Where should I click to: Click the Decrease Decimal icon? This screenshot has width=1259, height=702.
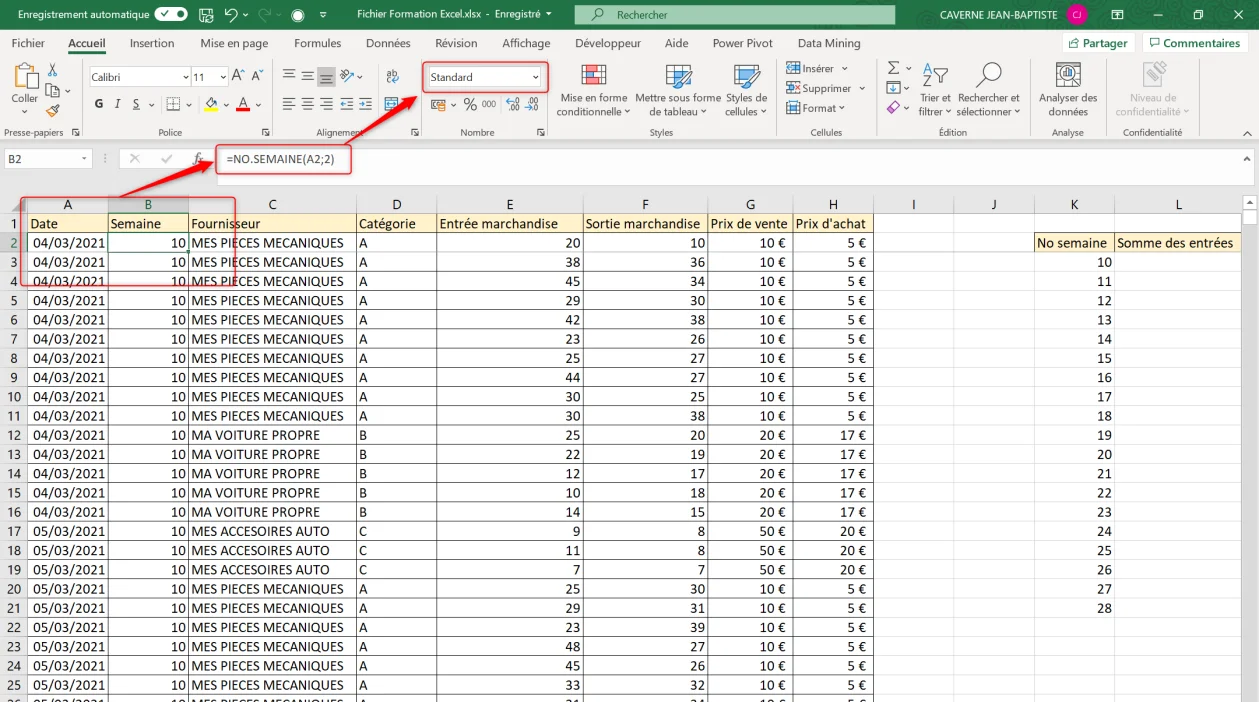click(533, 104)
